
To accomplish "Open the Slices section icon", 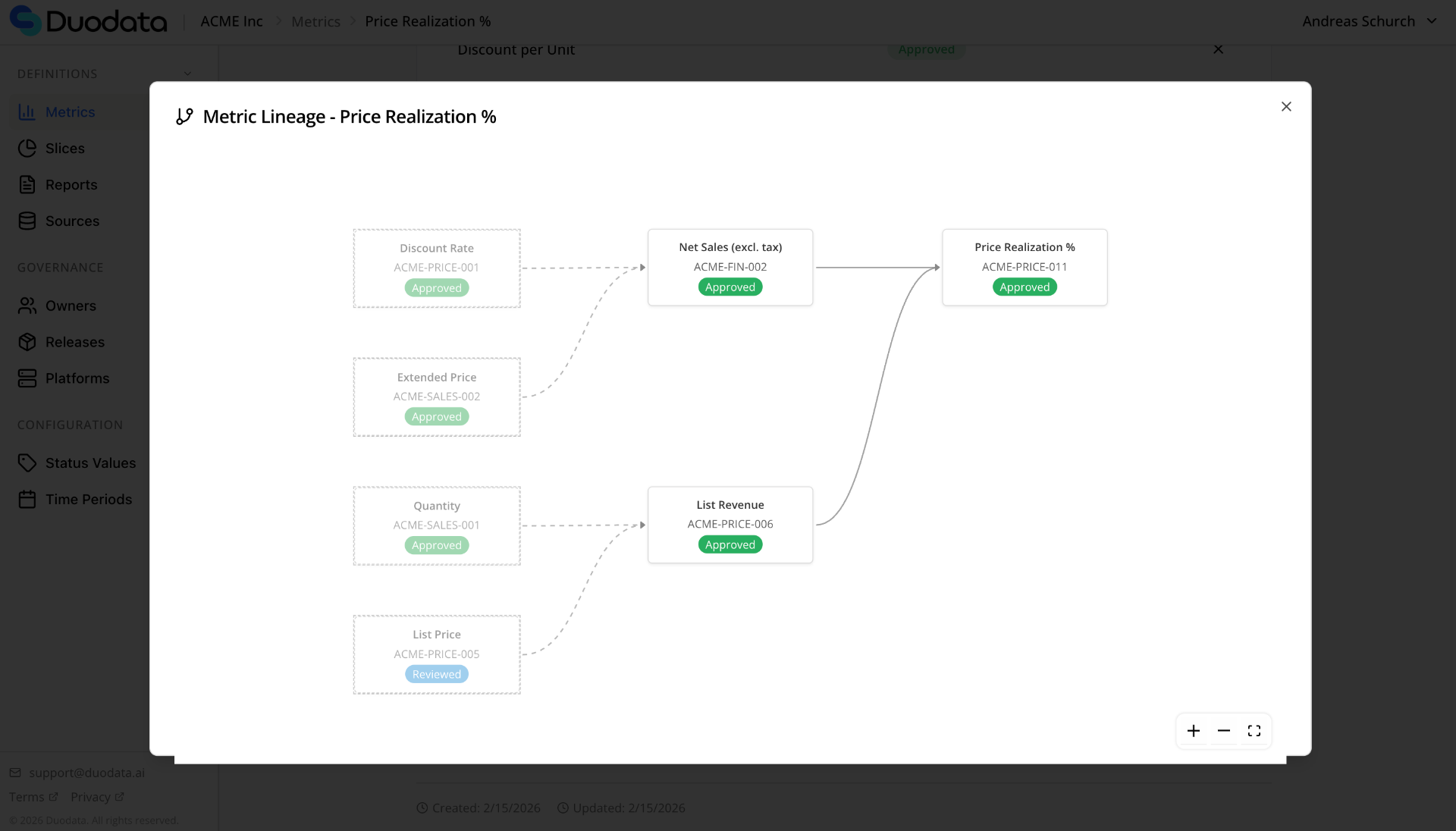I will (x=27, y=148).
